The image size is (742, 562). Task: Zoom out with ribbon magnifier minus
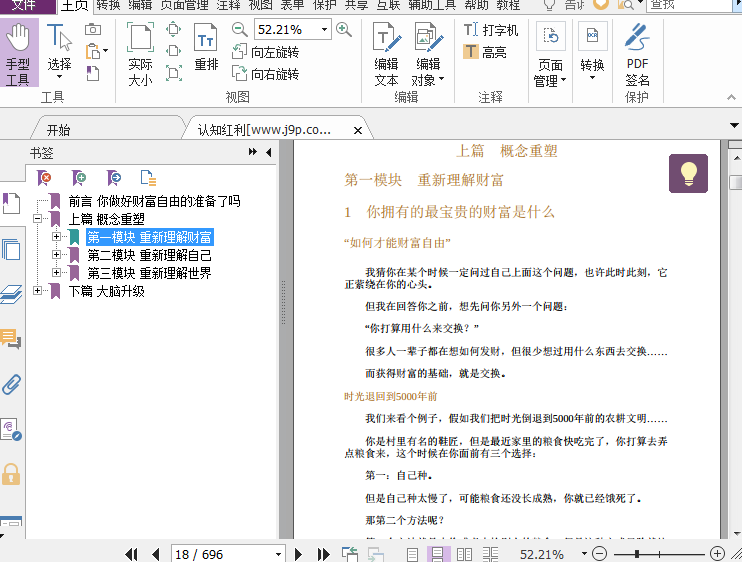(239, 29)
